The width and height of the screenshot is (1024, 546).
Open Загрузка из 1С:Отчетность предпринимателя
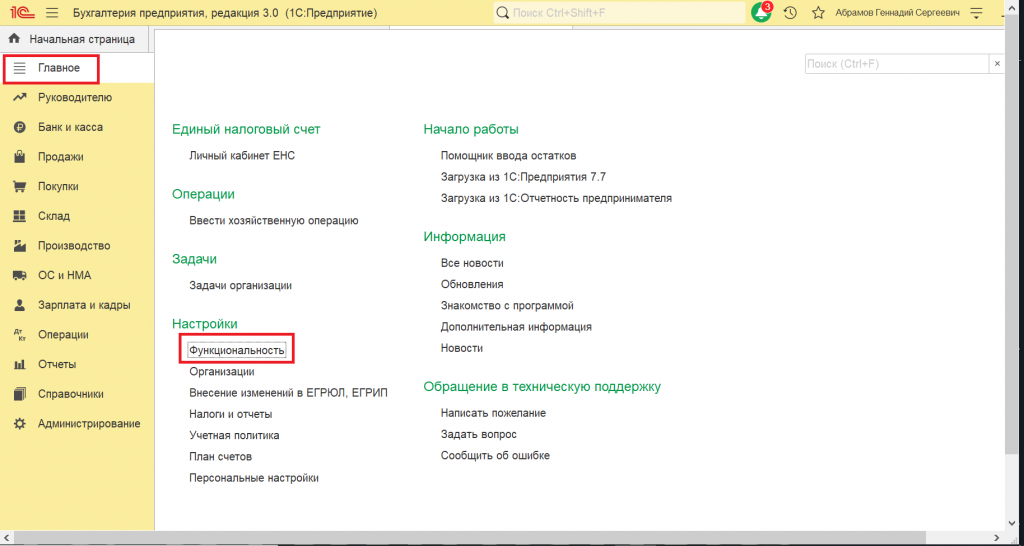[x=556, y=199]
